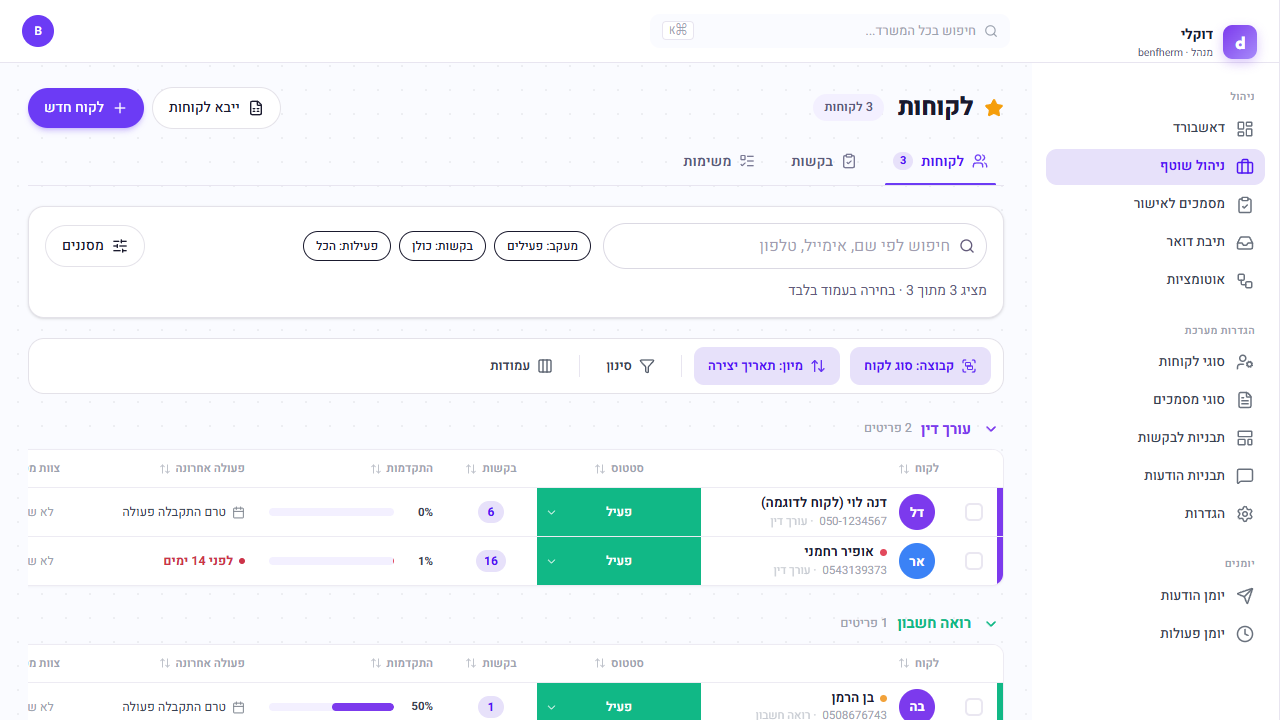Click avatar בה of בן הרמן
1280x720 pixels.
tap(917, 705)
